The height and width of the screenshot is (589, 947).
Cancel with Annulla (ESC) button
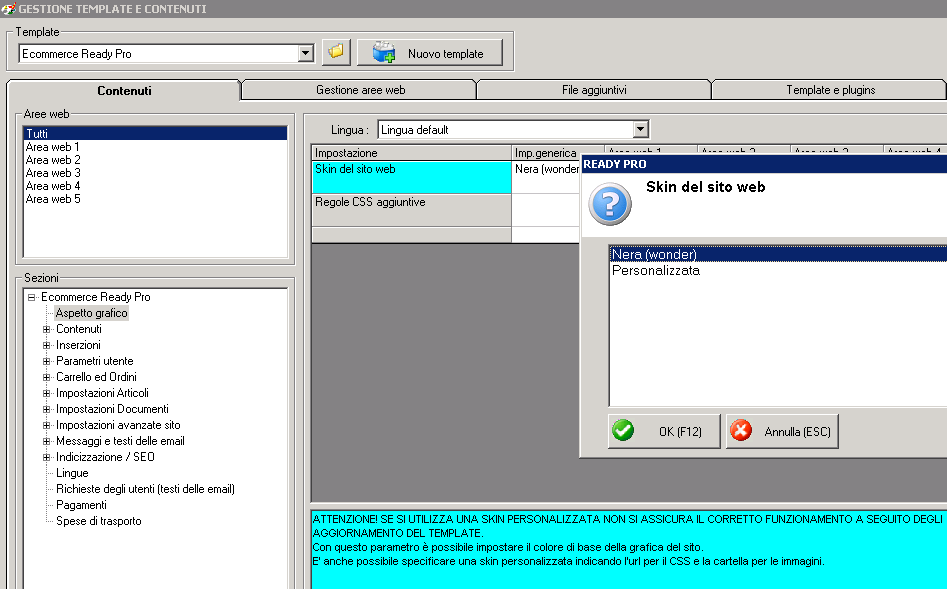(x=782, y=431)
